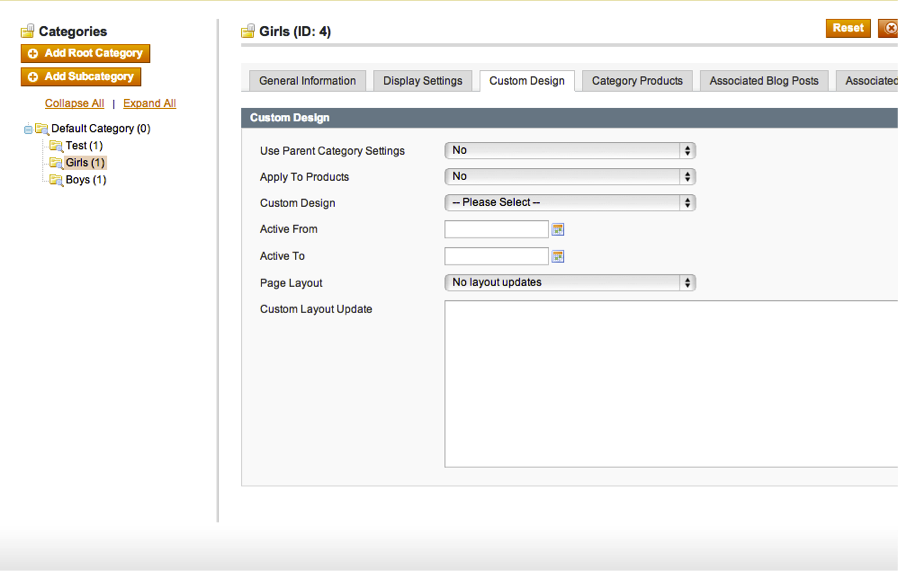Switch to General Information tab
The width and height of the screenshot is (898, 571).
point(308,81)
